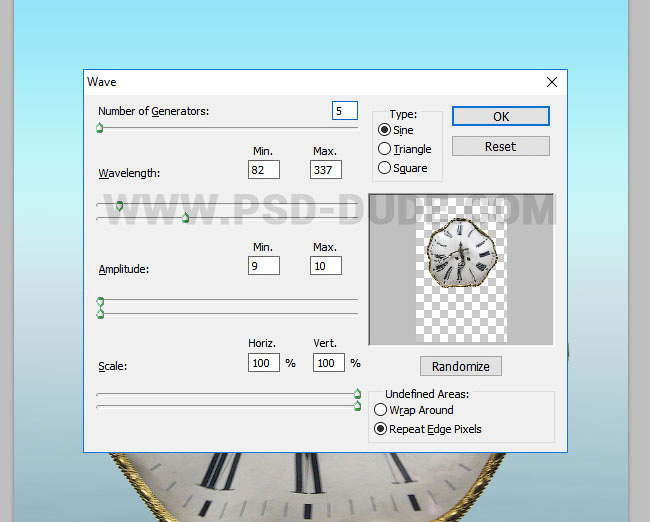Click the horizontal Scale slider handle
The width and height of the screenshot is (650, 522).
(357, 393)
